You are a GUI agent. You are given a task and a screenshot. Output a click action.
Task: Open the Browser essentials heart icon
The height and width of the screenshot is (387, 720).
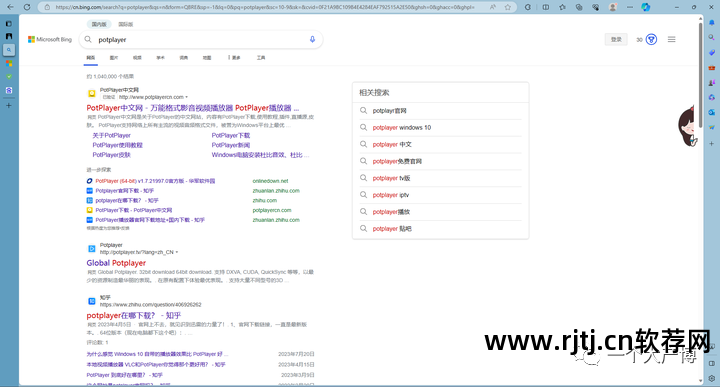(x=596, y=7)
